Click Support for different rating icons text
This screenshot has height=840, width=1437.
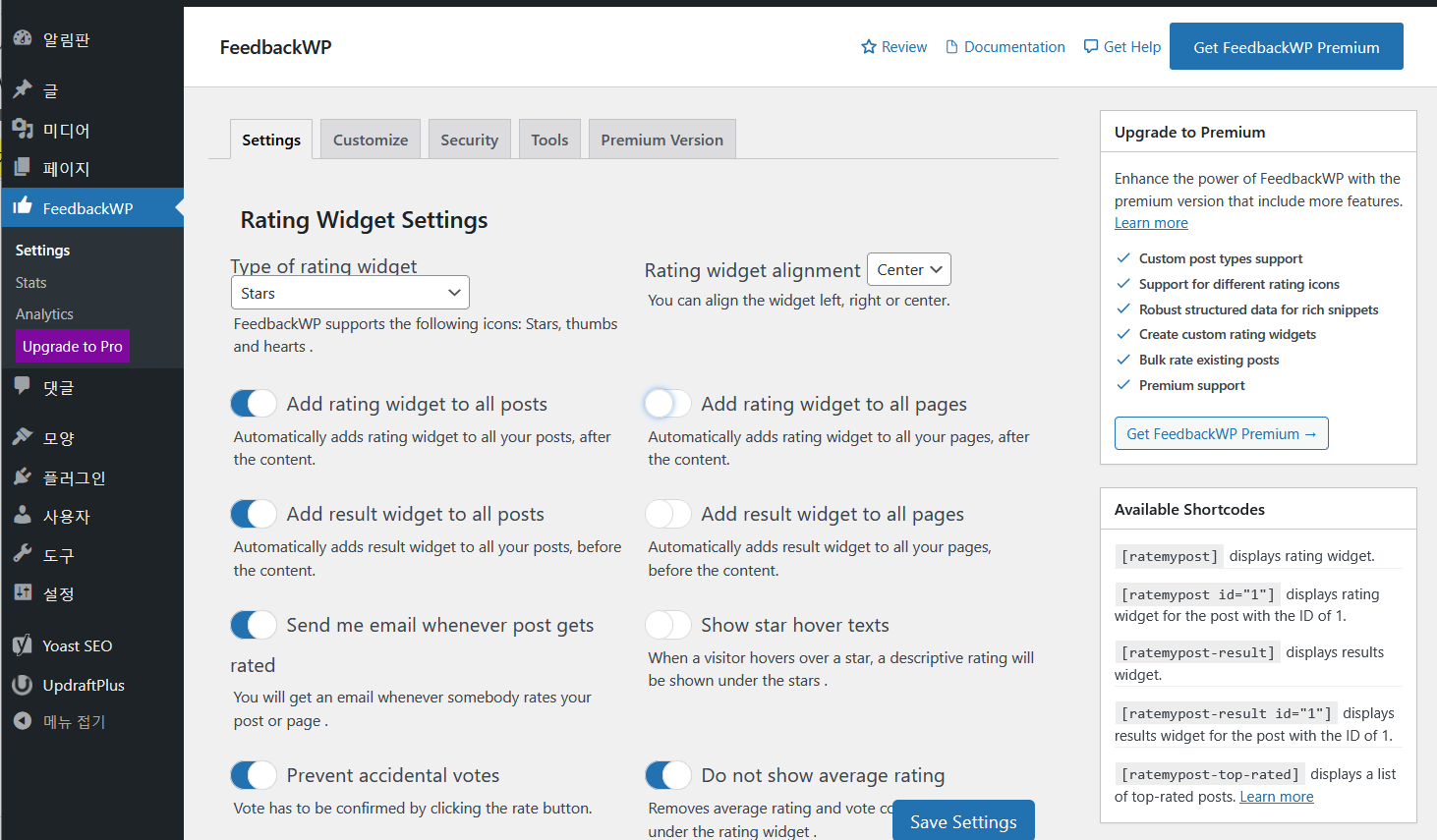(1239, 284)
